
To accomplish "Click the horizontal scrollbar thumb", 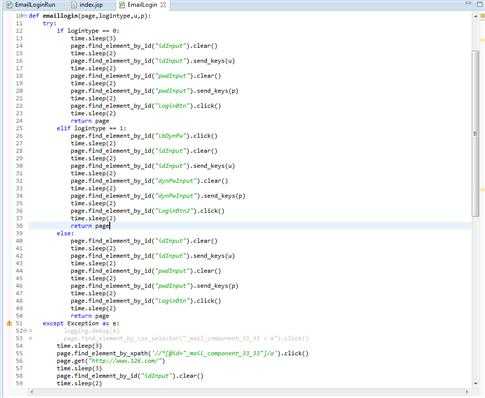I will click(x=249, y=391).
